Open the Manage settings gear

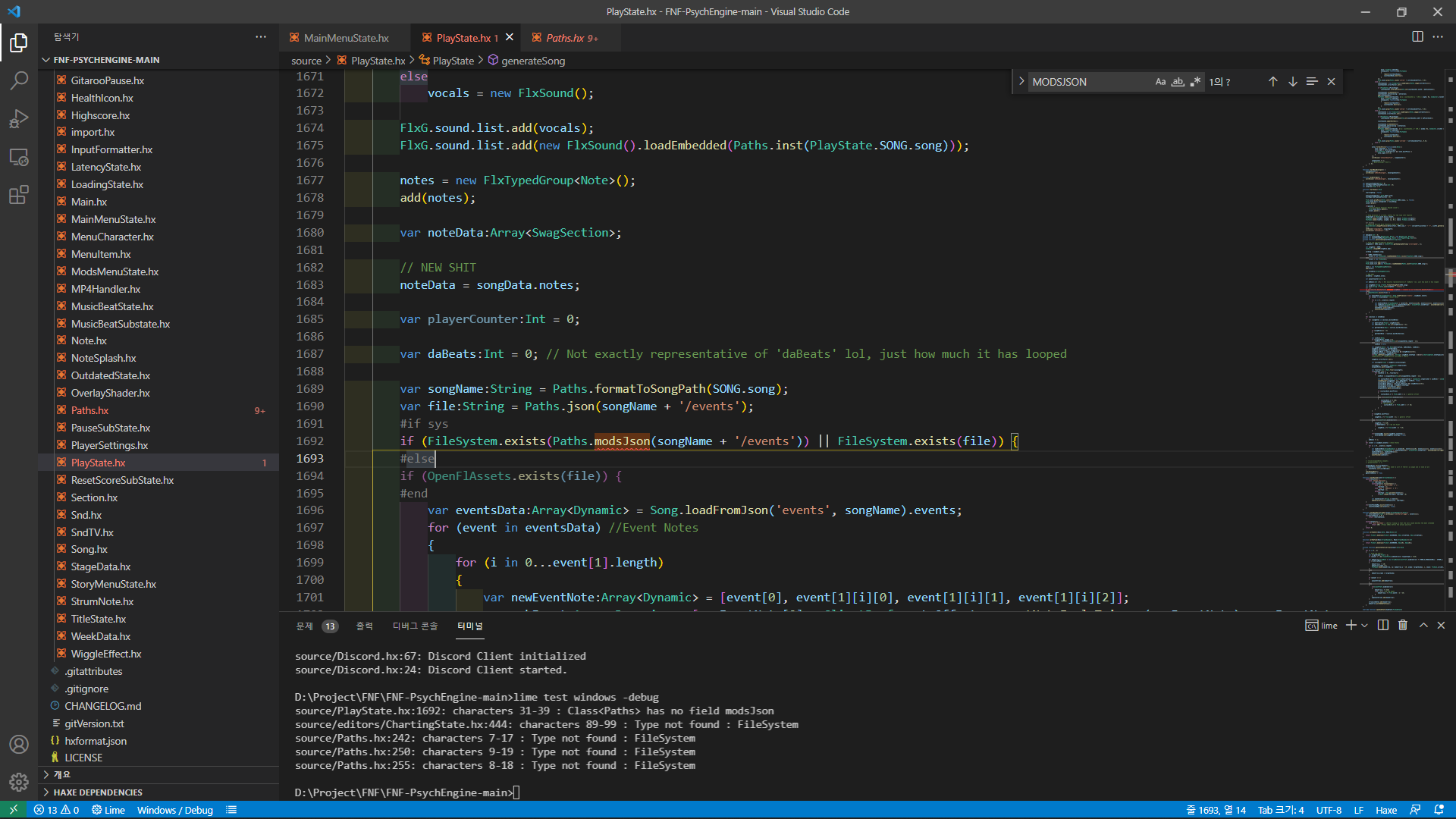click(19, 782)
